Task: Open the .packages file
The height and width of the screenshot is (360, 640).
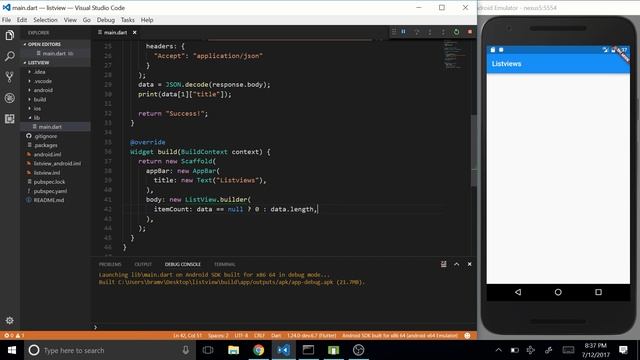Action: pyautogui.click(x=56, y=145)
